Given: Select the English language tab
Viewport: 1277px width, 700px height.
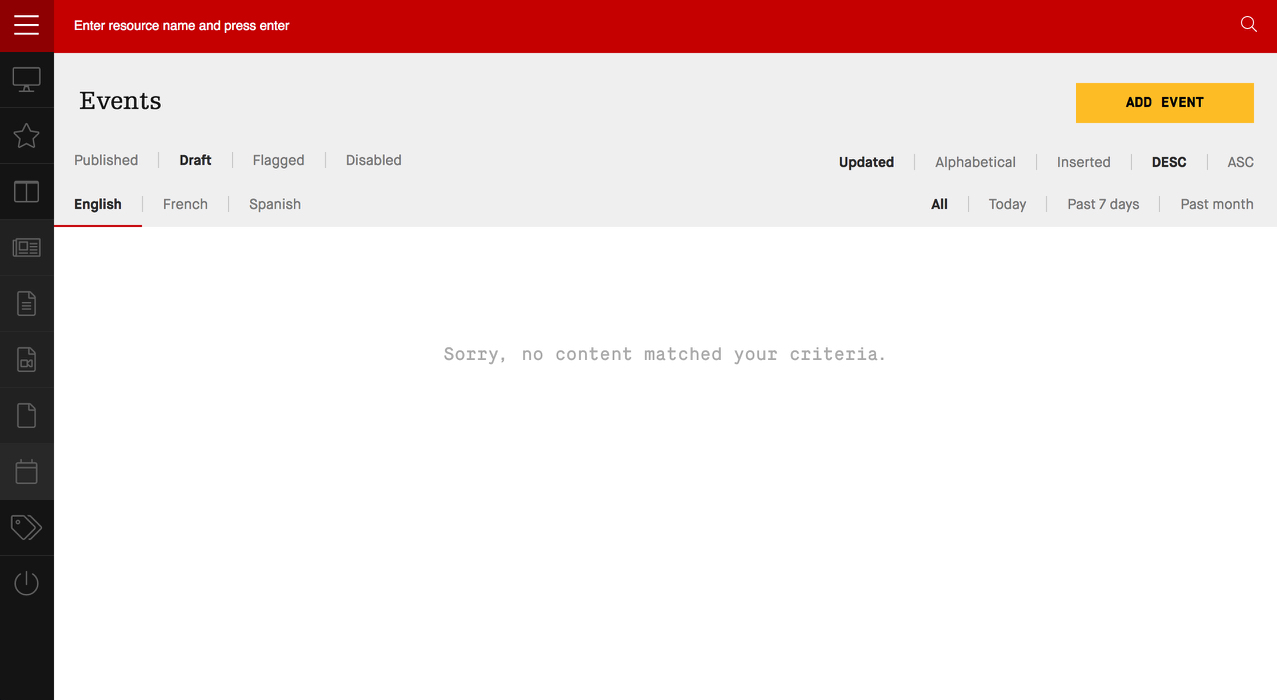Looking at the screenshot, I should coord(98,204).
